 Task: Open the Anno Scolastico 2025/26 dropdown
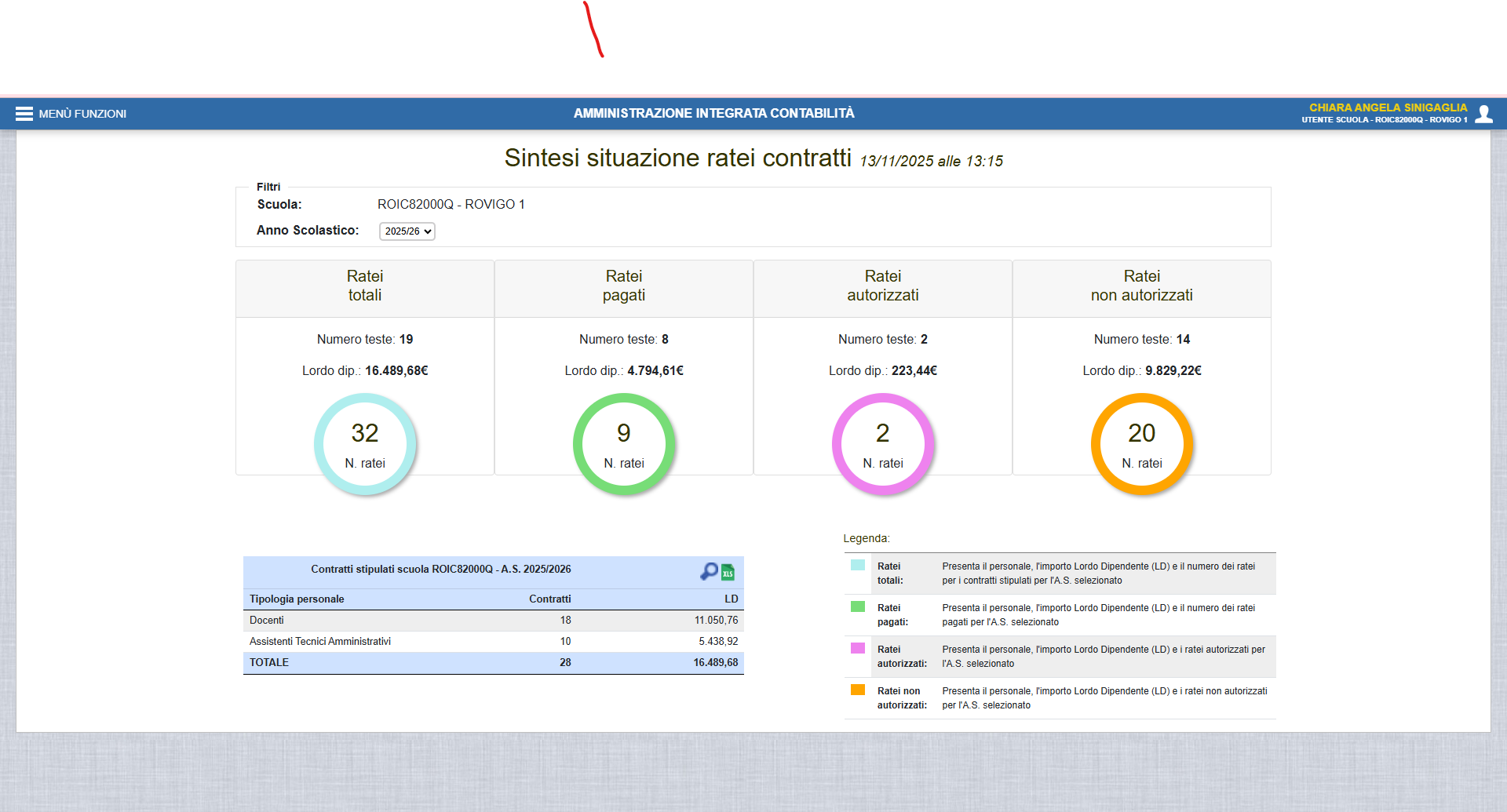(407, 231)
